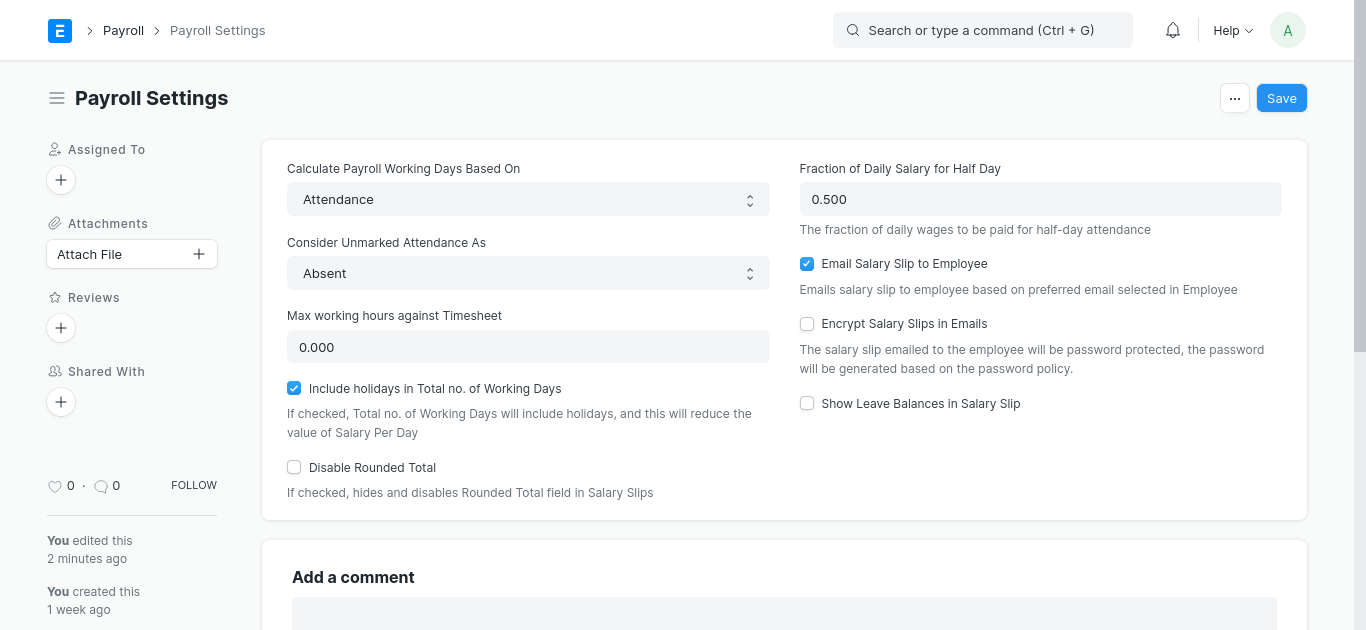Open the three-dots more options menu
This screenshot has height=630, width=1366.
pos(1235,98)
